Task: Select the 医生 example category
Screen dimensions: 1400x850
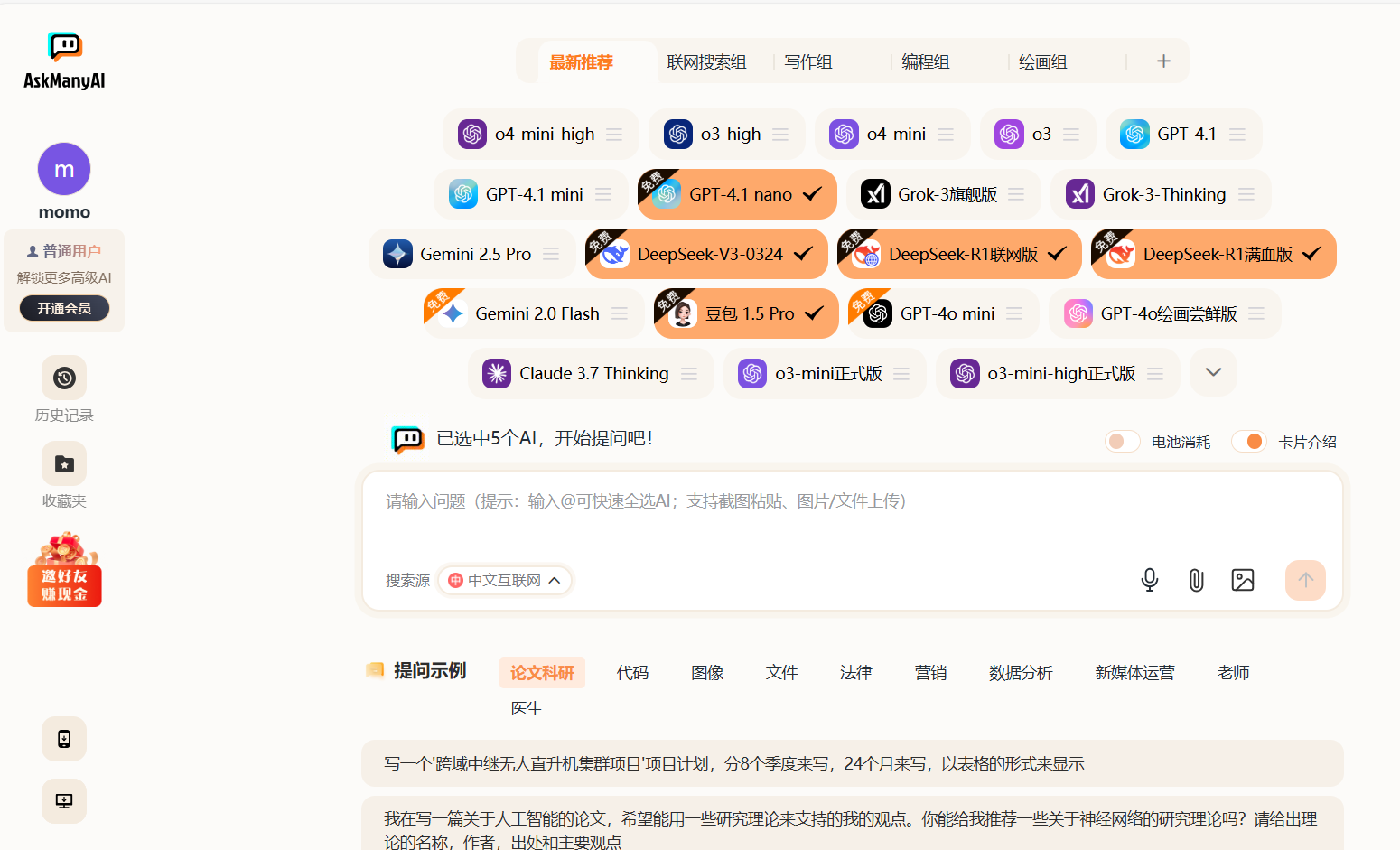Action: [x=527, y=709]
